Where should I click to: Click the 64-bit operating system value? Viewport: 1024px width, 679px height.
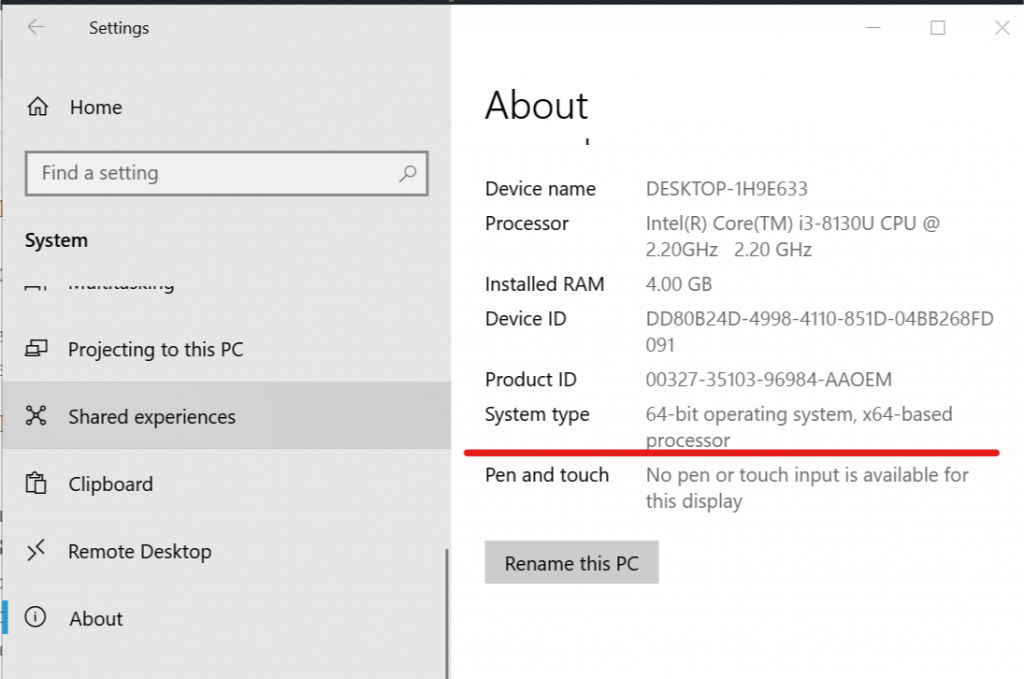[x=799, y=427]
